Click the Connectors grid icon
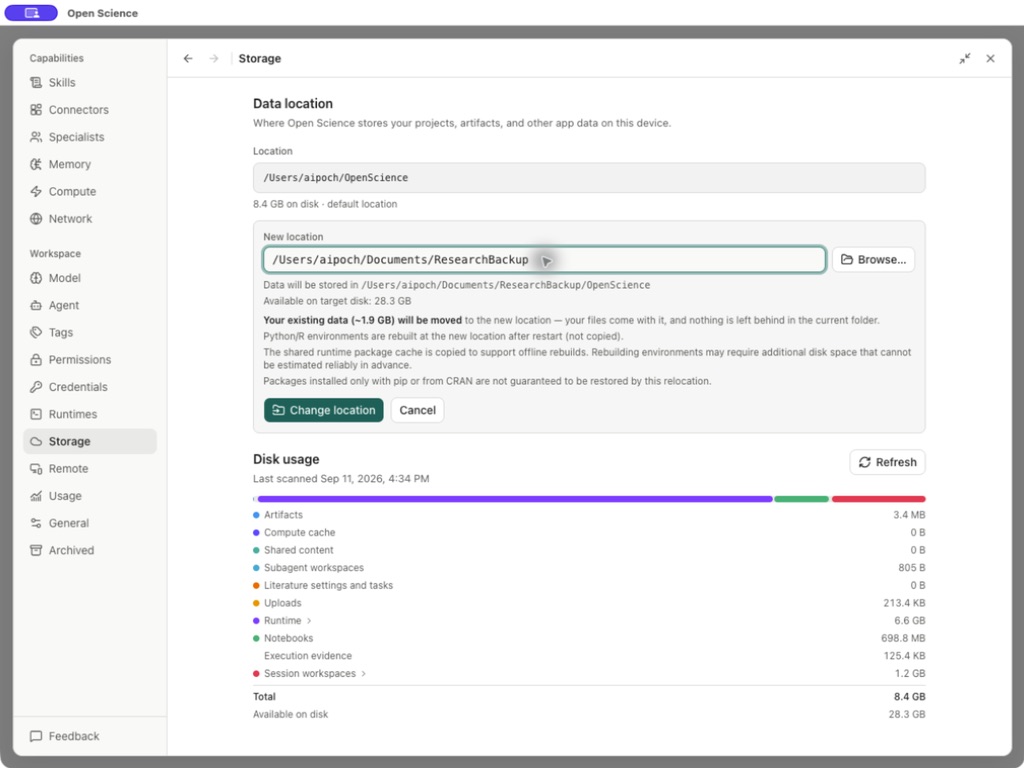 click(36, 110)
